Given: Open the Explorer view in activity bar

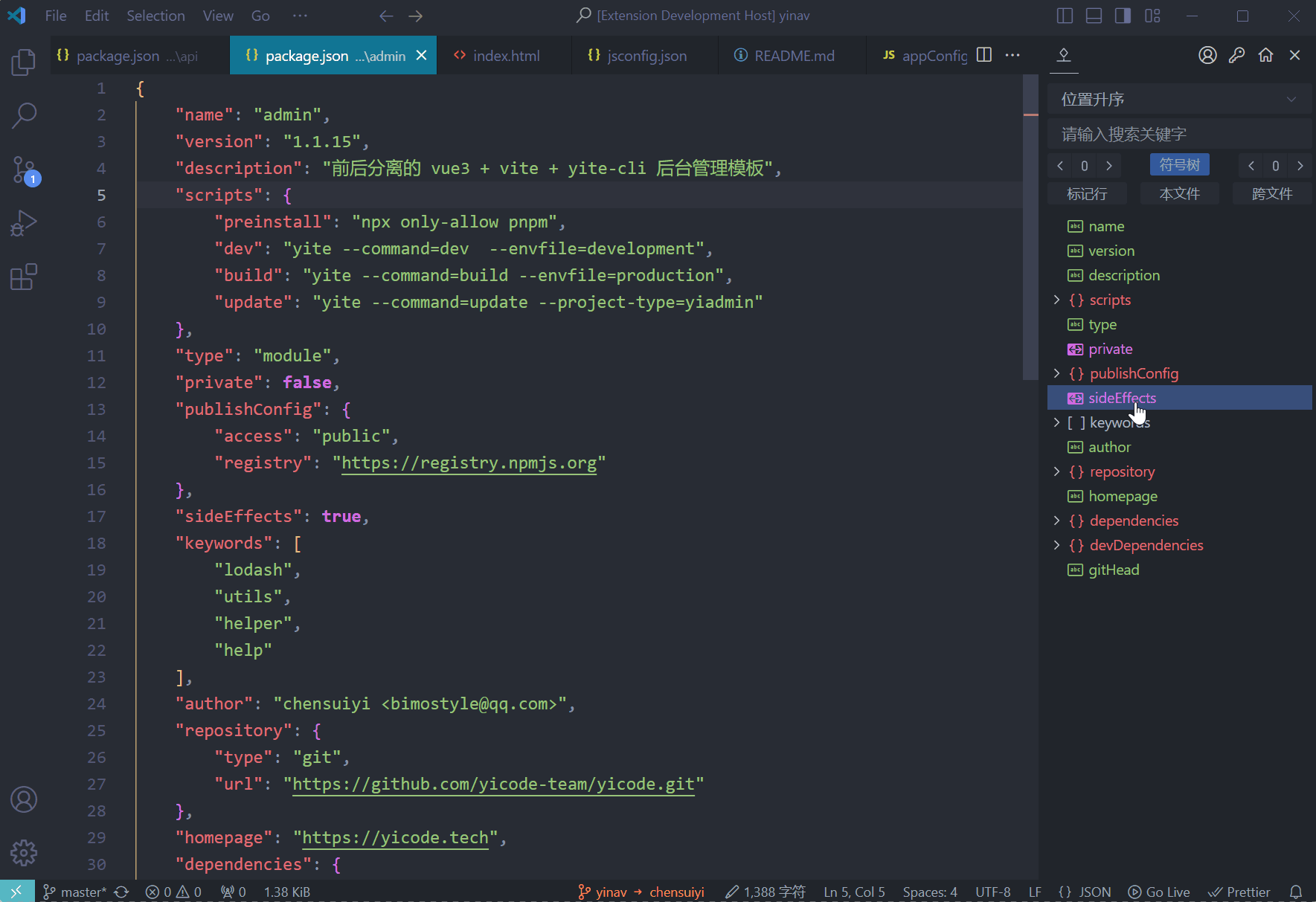Looking at the screenshot, I should point(24,62).
